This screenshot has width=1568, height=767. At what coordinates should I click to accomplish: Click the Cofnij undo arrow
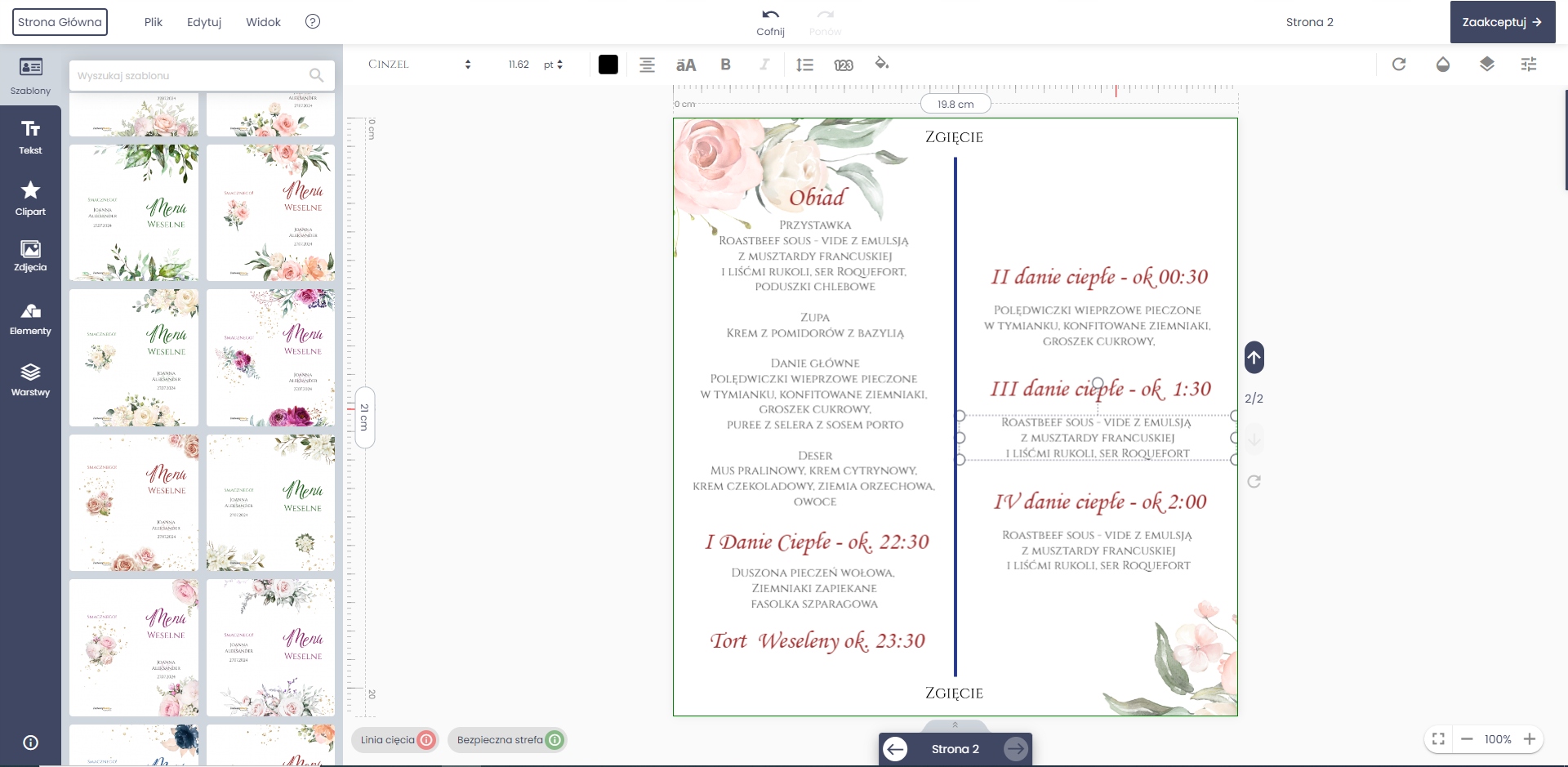[770, 15]
